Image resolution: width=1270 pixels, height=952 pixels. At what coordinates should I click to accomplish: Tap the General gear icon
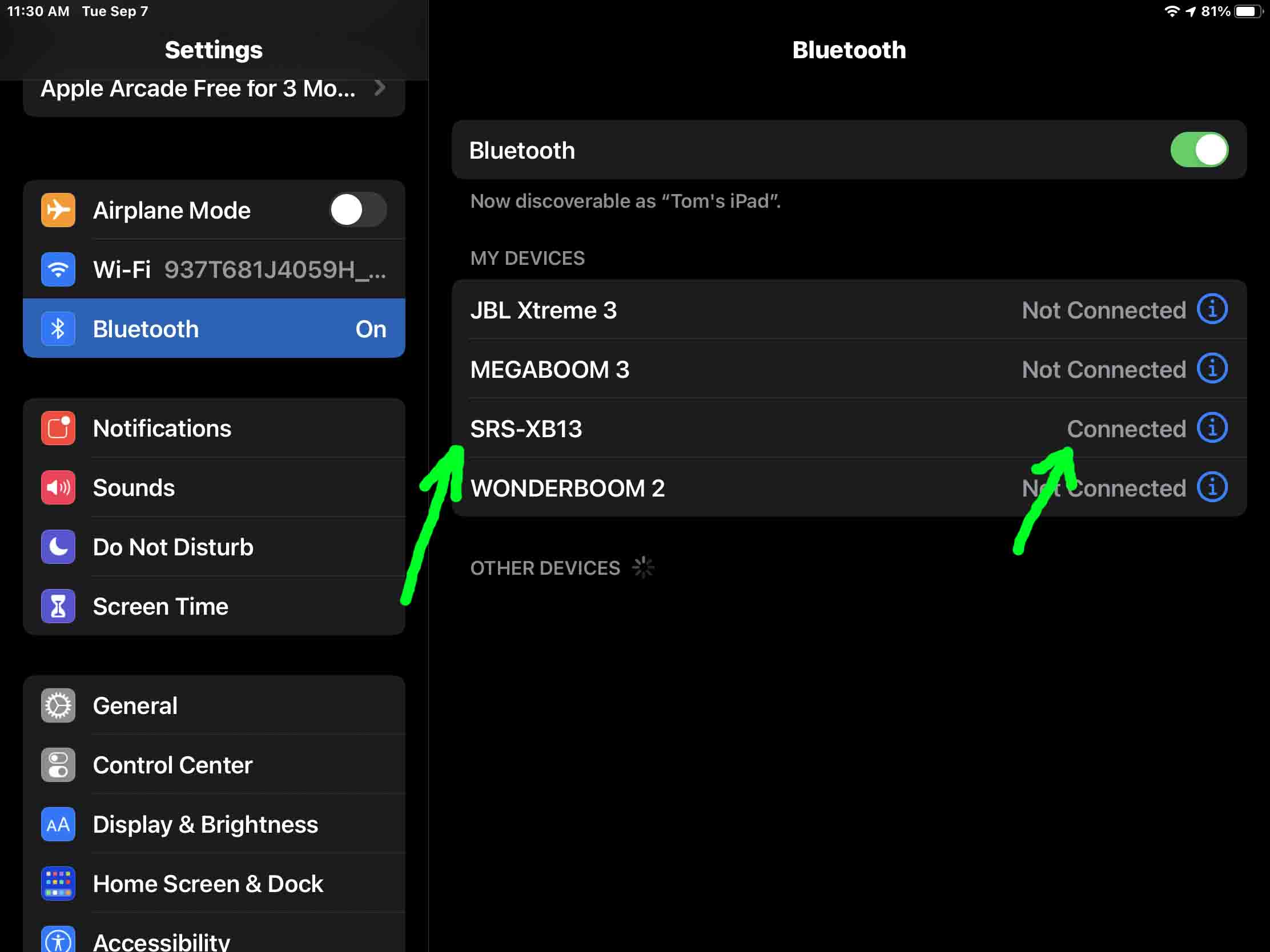[58, 705]
